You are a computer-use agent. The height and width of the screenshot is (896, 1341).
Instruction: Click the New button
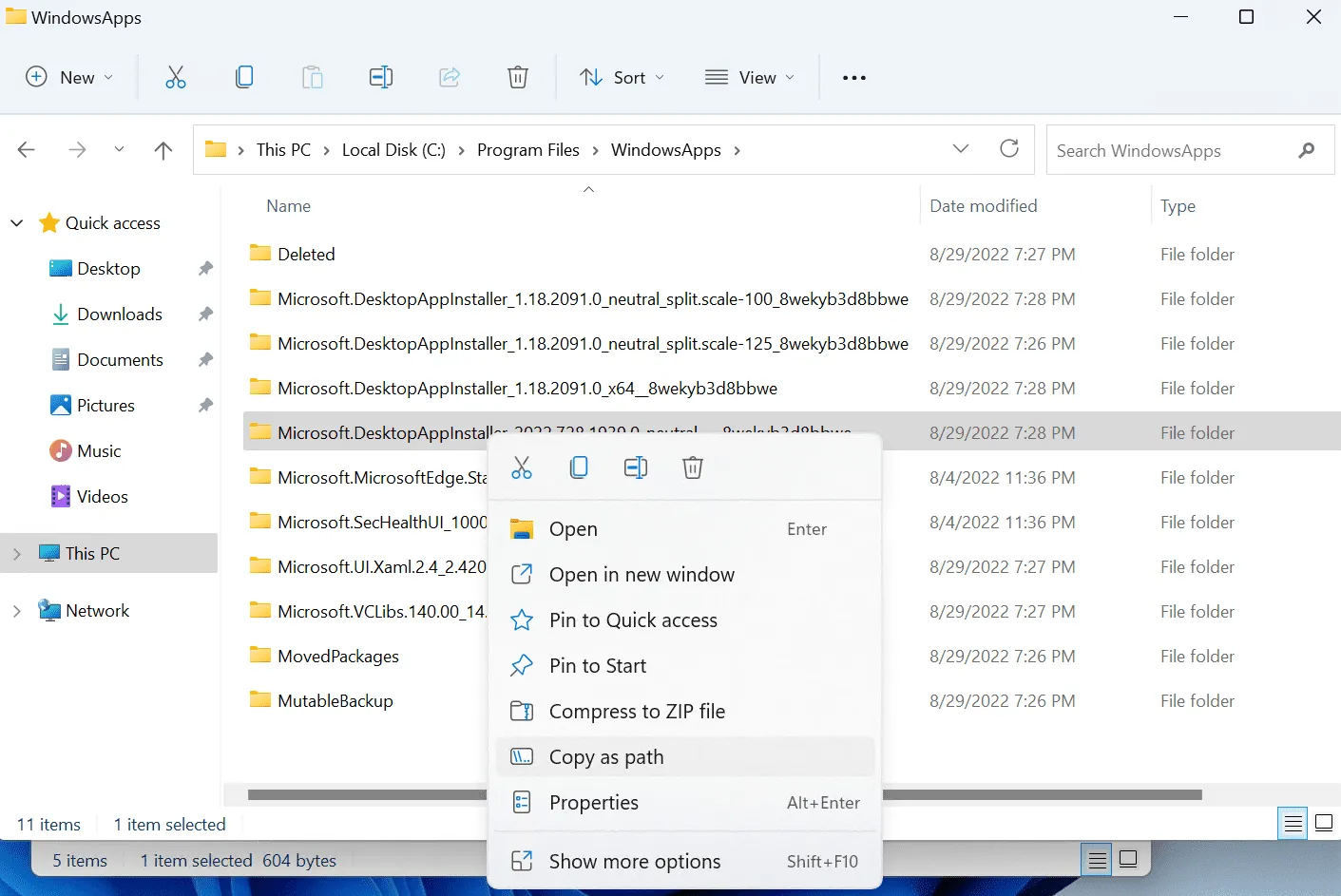pos(69,78)
